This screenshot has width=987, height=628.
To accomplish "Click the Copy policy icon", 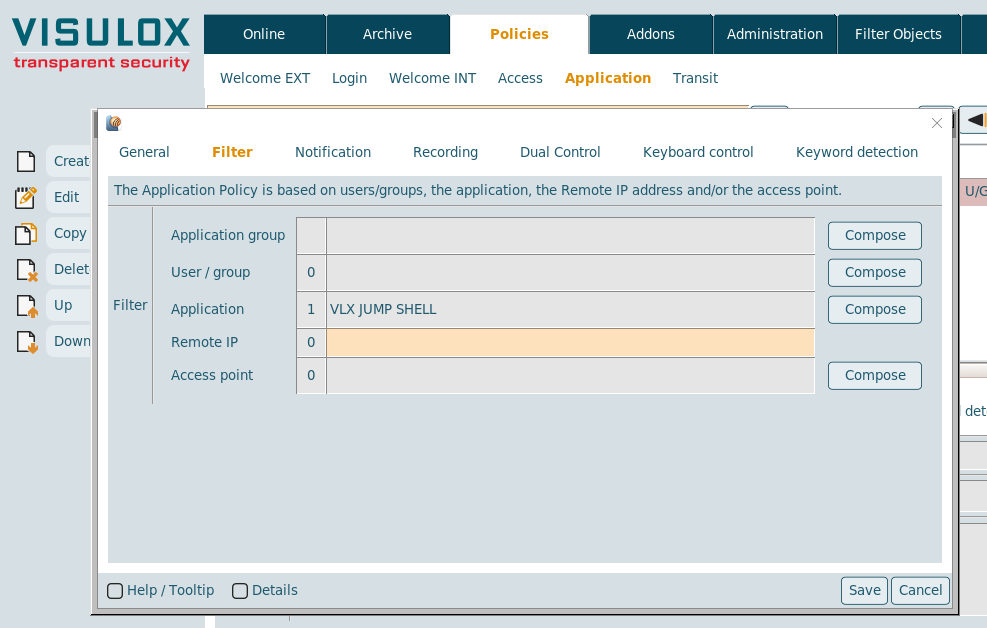I will pyautogui.click(x=26, y=233).
